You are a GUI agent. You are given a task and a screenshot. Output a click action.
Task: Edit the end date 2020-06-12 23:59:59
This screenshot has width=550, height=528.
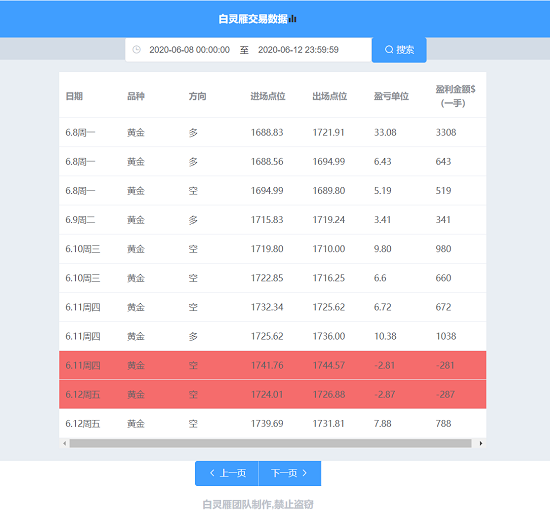coord(298,50)
